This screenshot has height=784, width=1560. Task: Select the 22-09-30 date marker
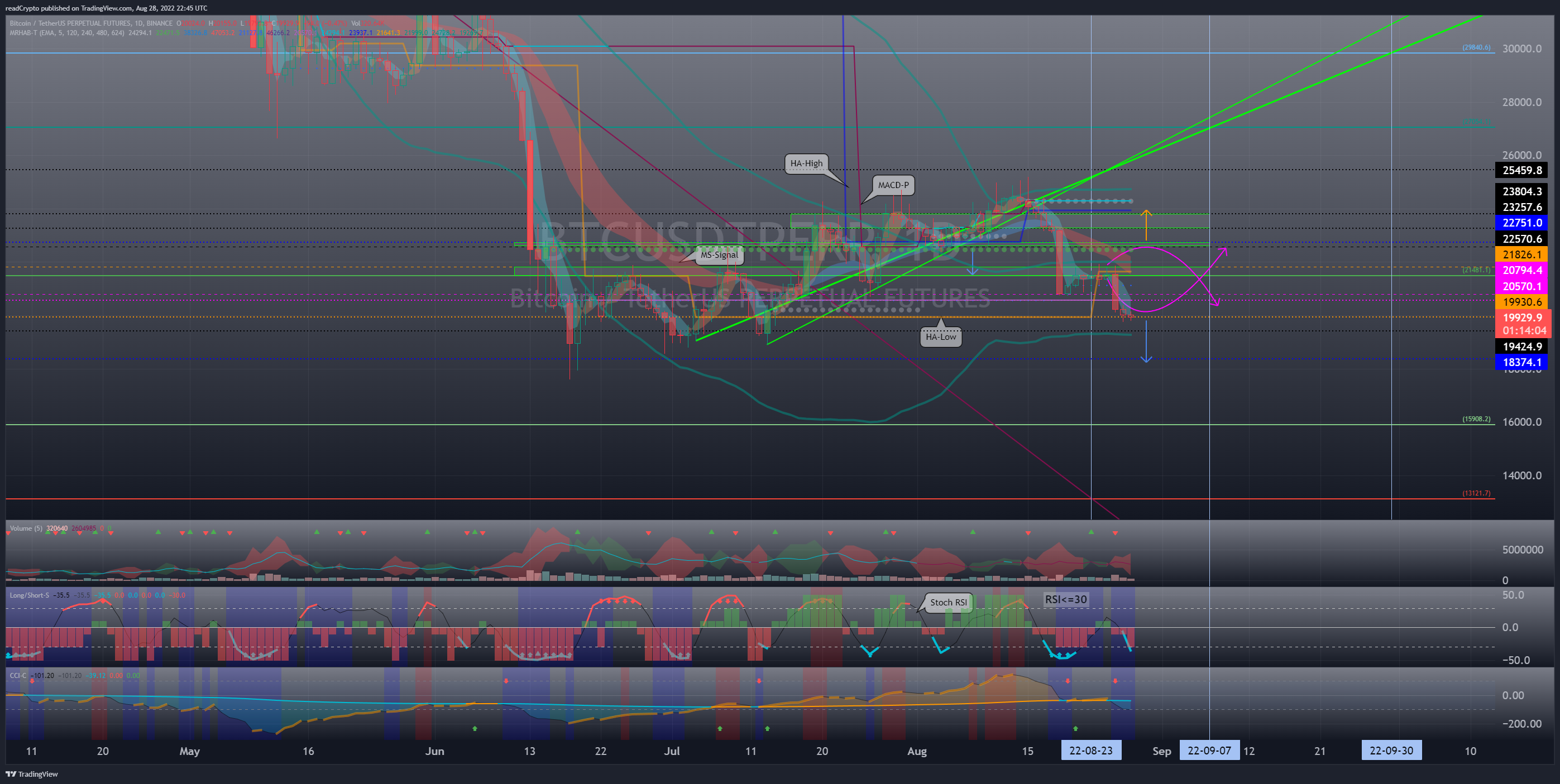point(1391,751)
